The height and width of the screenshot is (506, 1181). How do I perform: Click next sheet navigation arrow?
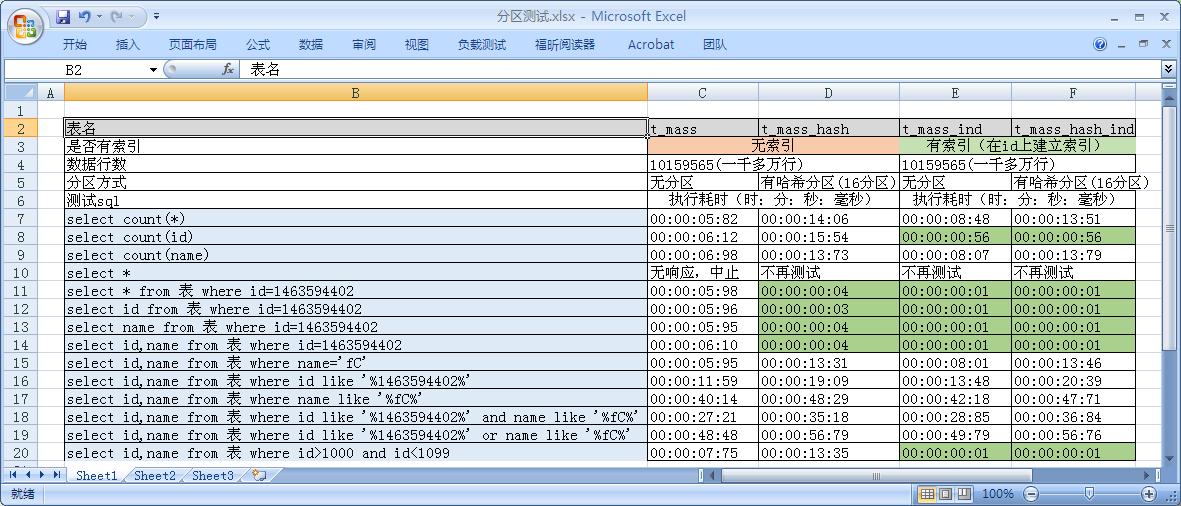42,474
